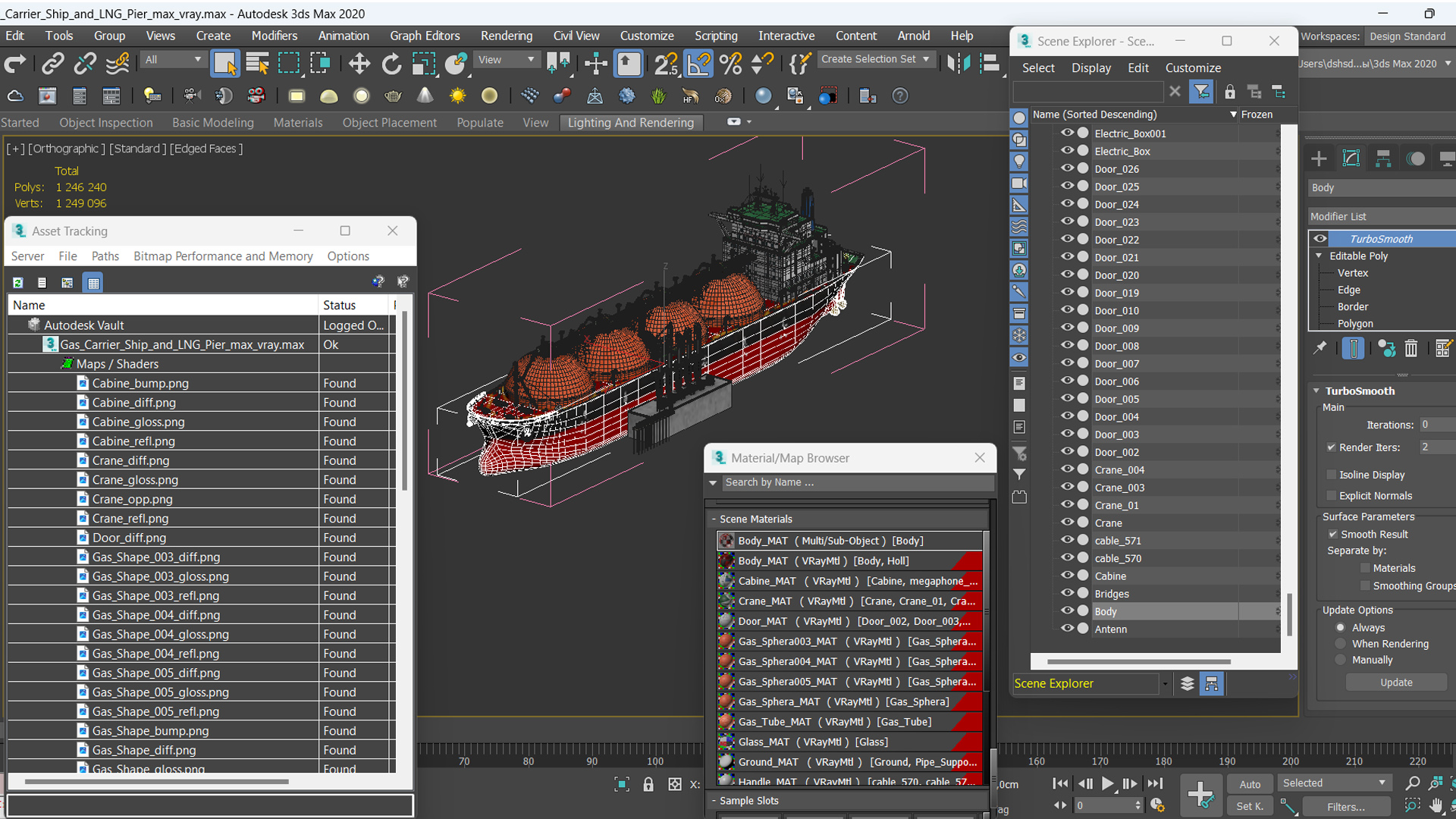Image resolution: width=1456 pixels, height=819 pixels.
Task: Click the Asset Tracking horizontal scrollbar
Action: [157, 781]
